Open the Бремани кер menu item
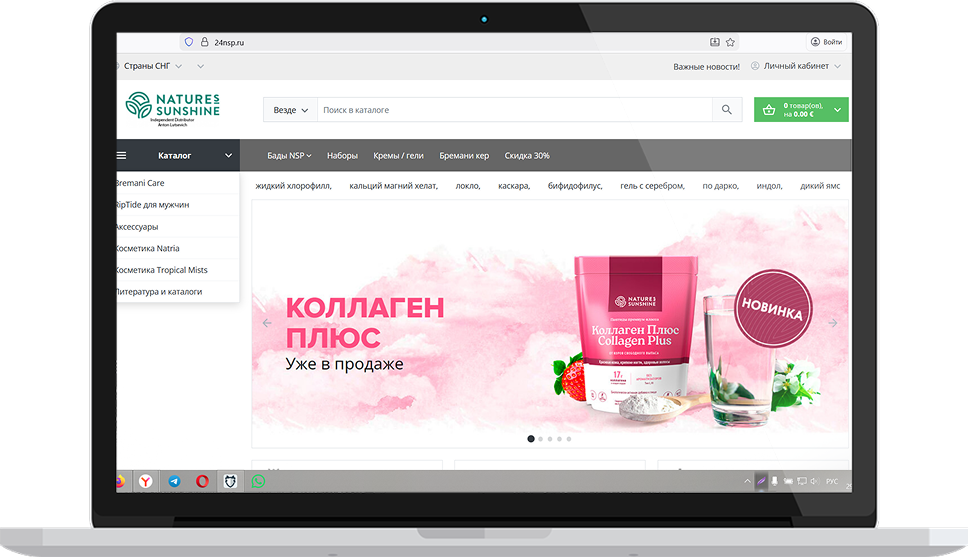The image size is (968, 557). pos(464,156)
